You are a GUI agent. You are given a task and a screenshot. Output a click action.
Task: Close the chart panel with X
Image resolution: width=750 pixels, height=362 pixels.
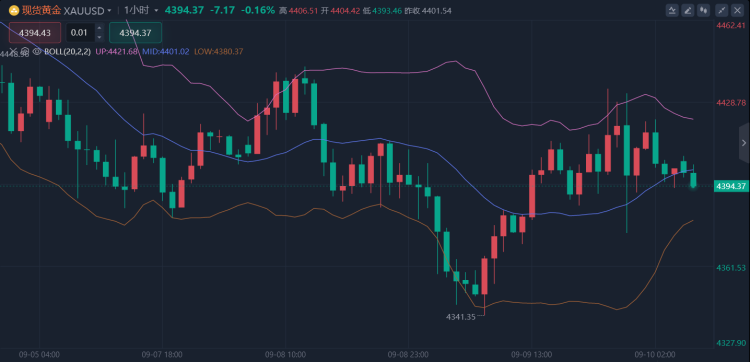(x=737, y=10)
